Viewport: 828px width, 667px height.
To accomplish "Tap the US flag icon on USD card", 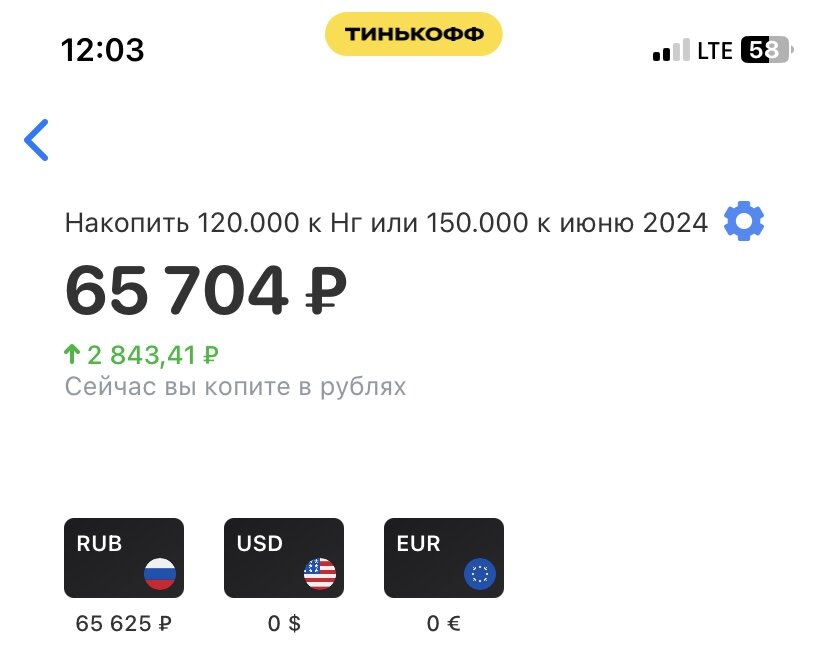I will (x=321, y=571).
